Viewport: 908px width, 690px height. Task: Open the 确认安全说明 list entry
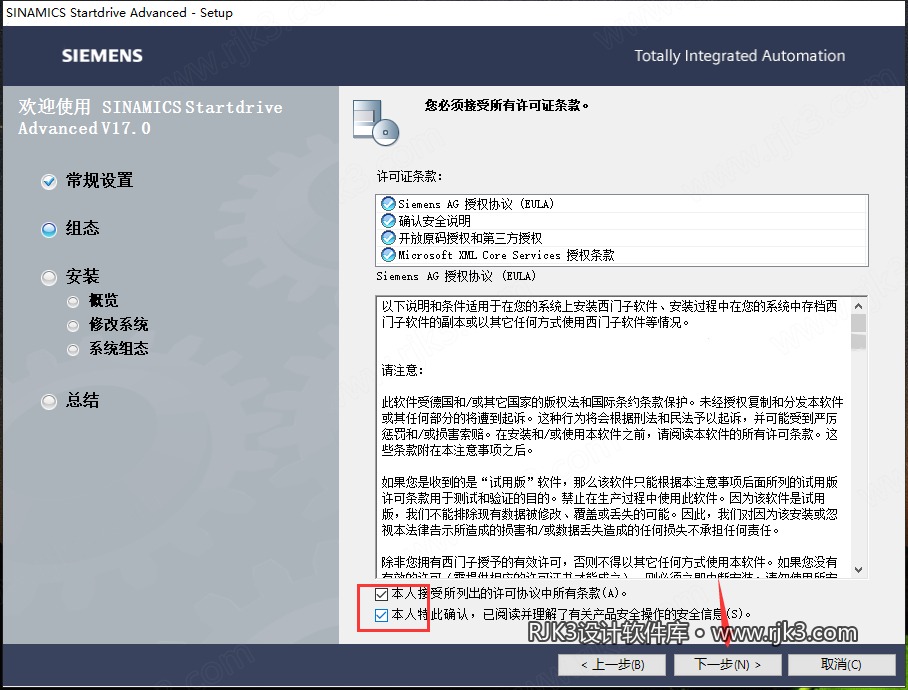coord(621,221)
